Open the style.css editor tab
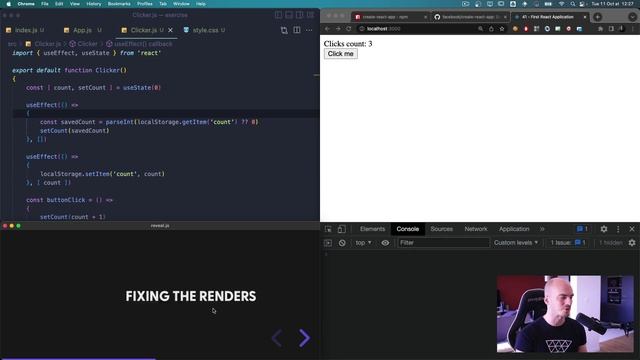 (205, 30)
